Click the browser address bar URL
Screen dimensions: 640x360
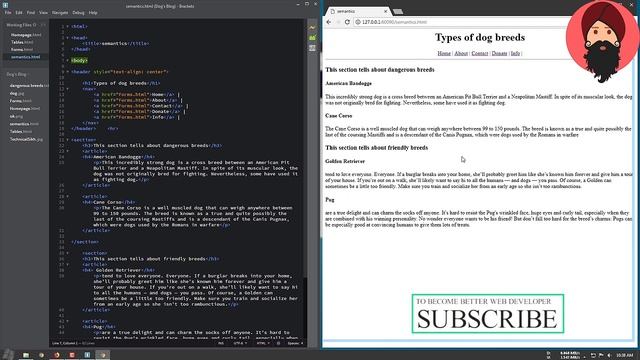pos(394,22)
